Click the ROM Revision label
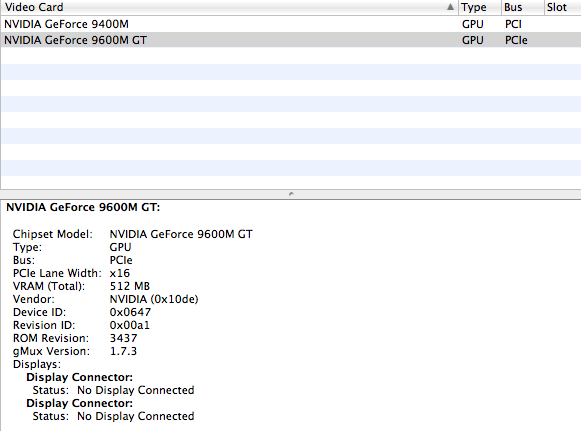This screenshot has height=431, width=581. (51, 338)
